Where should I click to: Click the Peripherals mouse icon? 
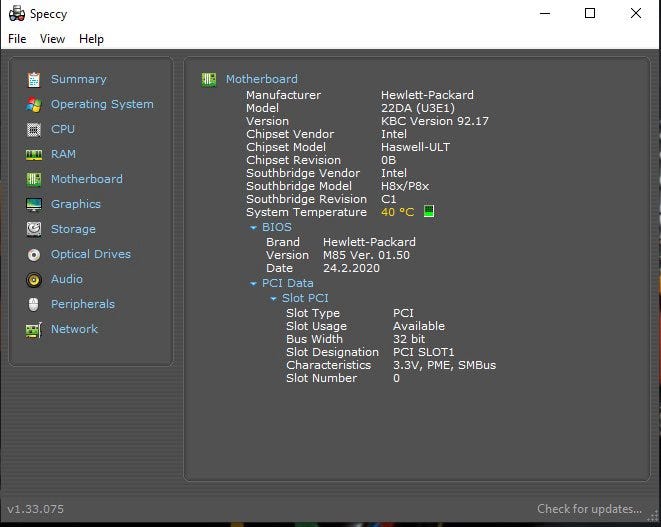(34, 304)
